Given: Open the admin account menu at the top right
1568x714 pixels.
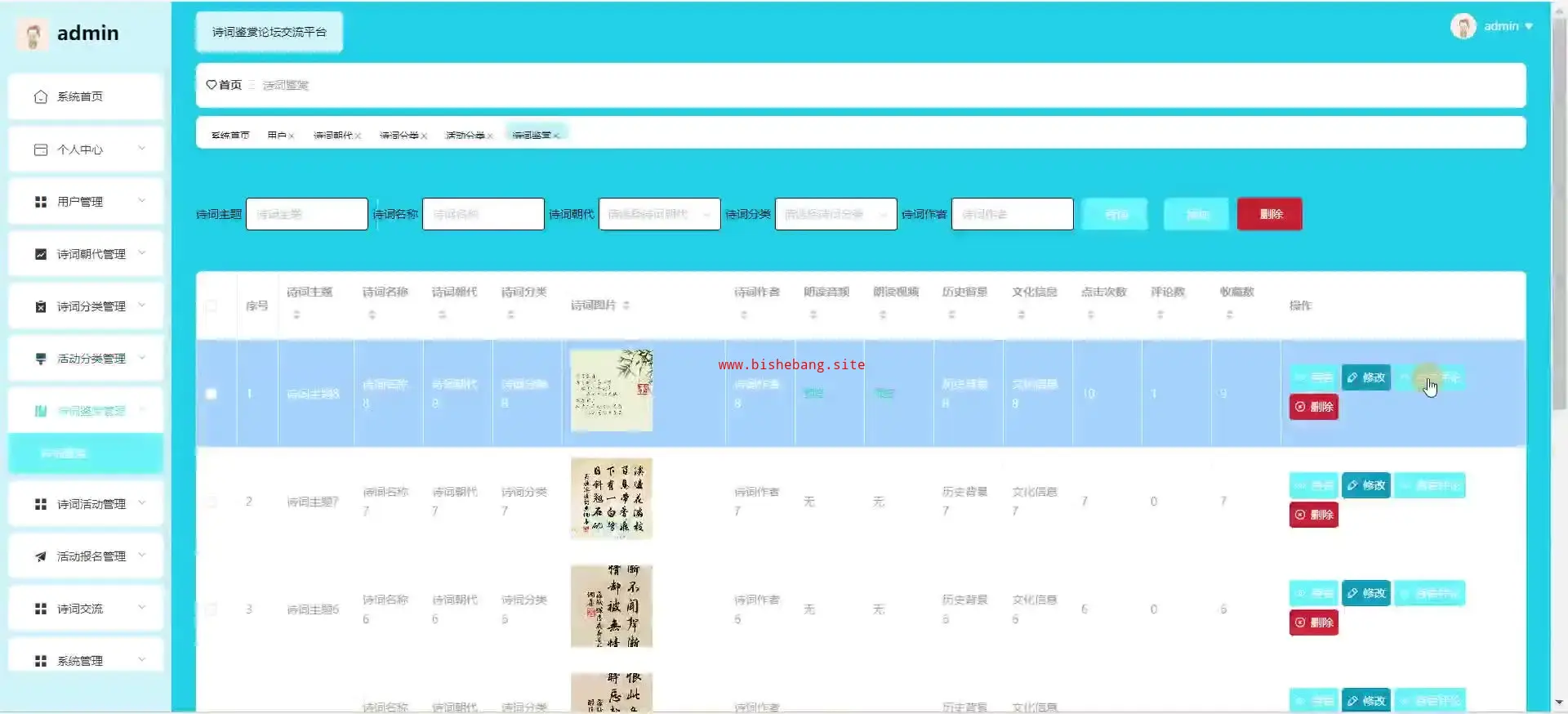Looking at the screenshot, I should coord(1492,26).
